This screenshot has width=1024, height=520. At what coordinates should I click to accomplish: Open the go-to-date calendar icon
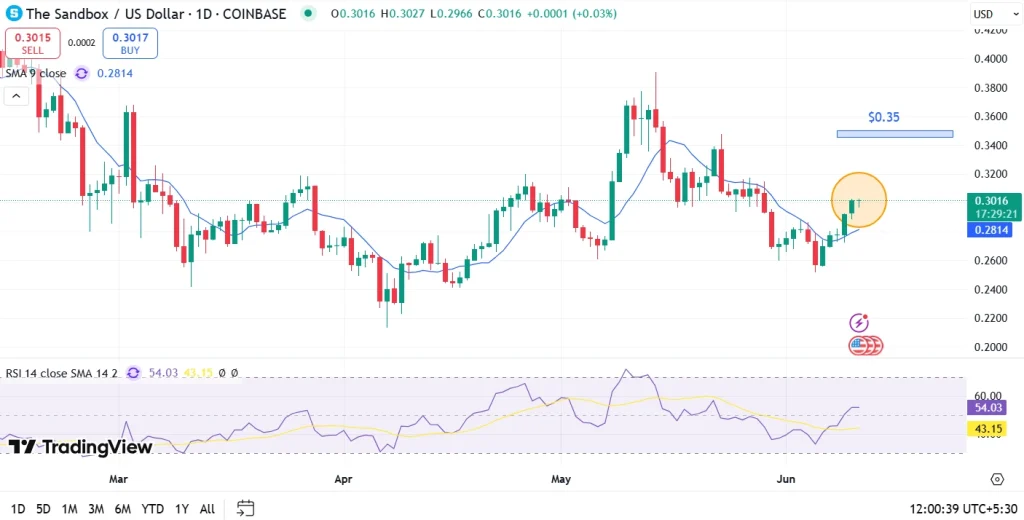tap(246, 508)
